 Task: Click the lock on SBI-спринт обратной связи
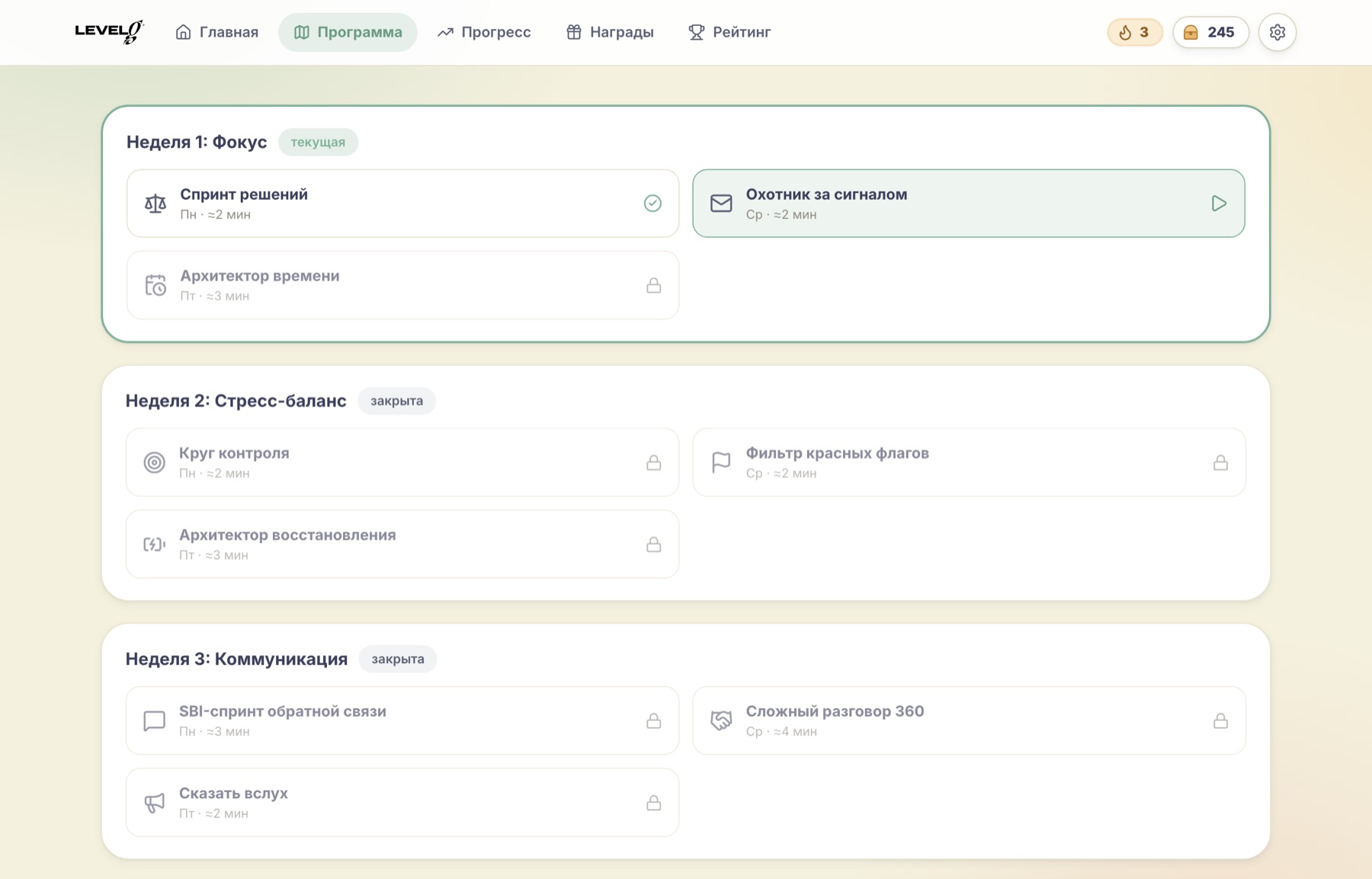tap(653, 721)
